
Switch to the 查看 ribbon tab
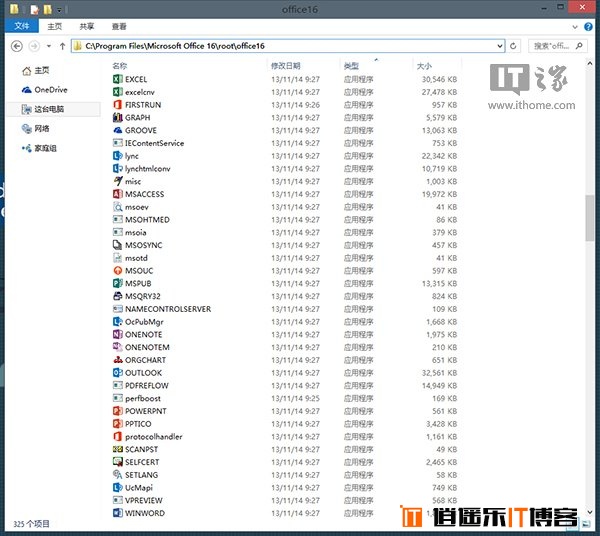pyautogui.click(x=119, y=26)
